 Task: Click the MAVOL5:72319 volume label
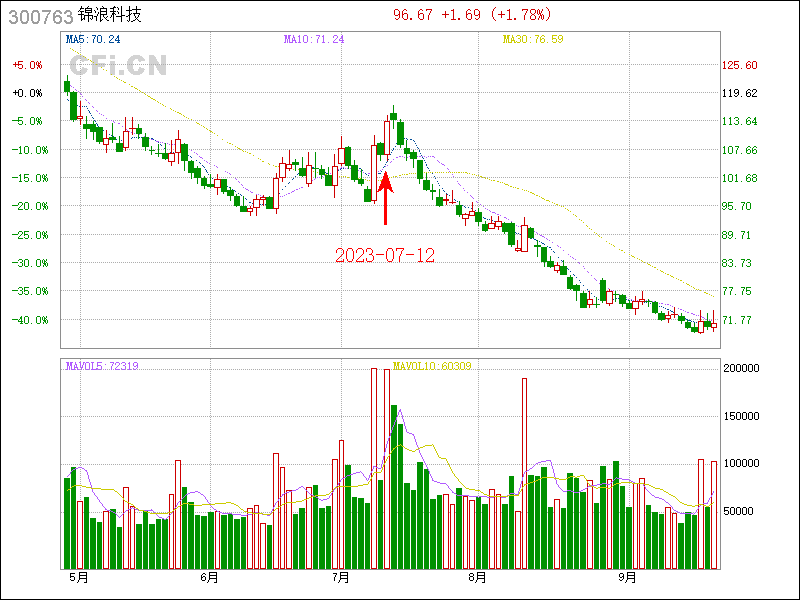[102, 367]
